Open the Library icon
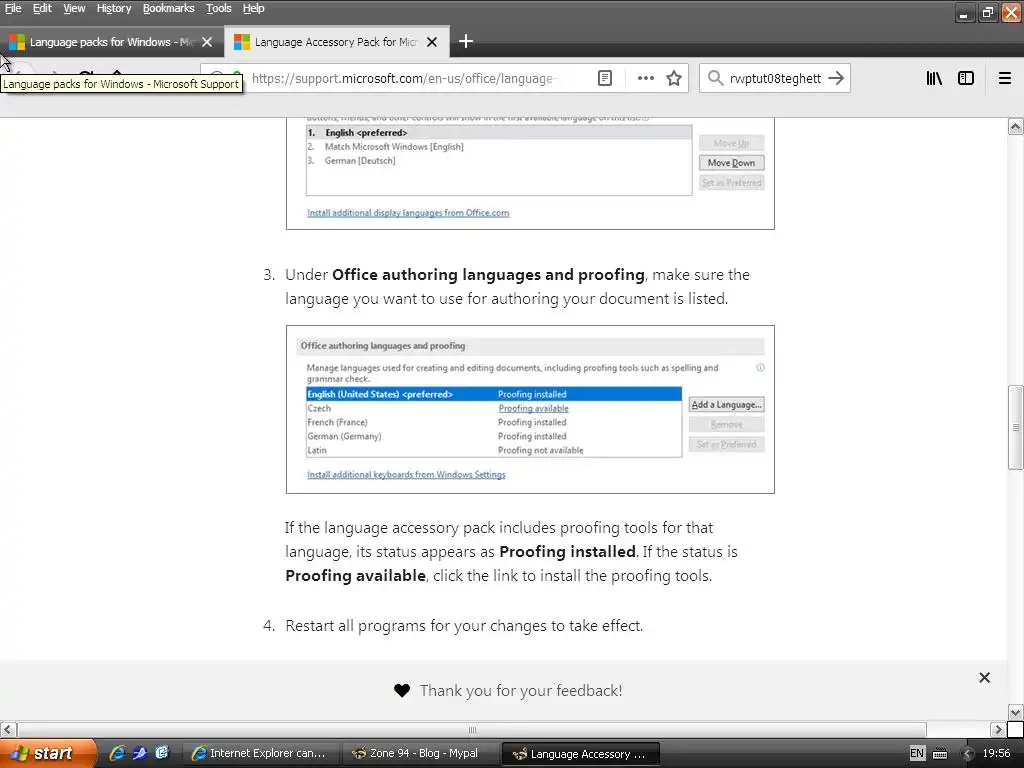 point(934,78)
